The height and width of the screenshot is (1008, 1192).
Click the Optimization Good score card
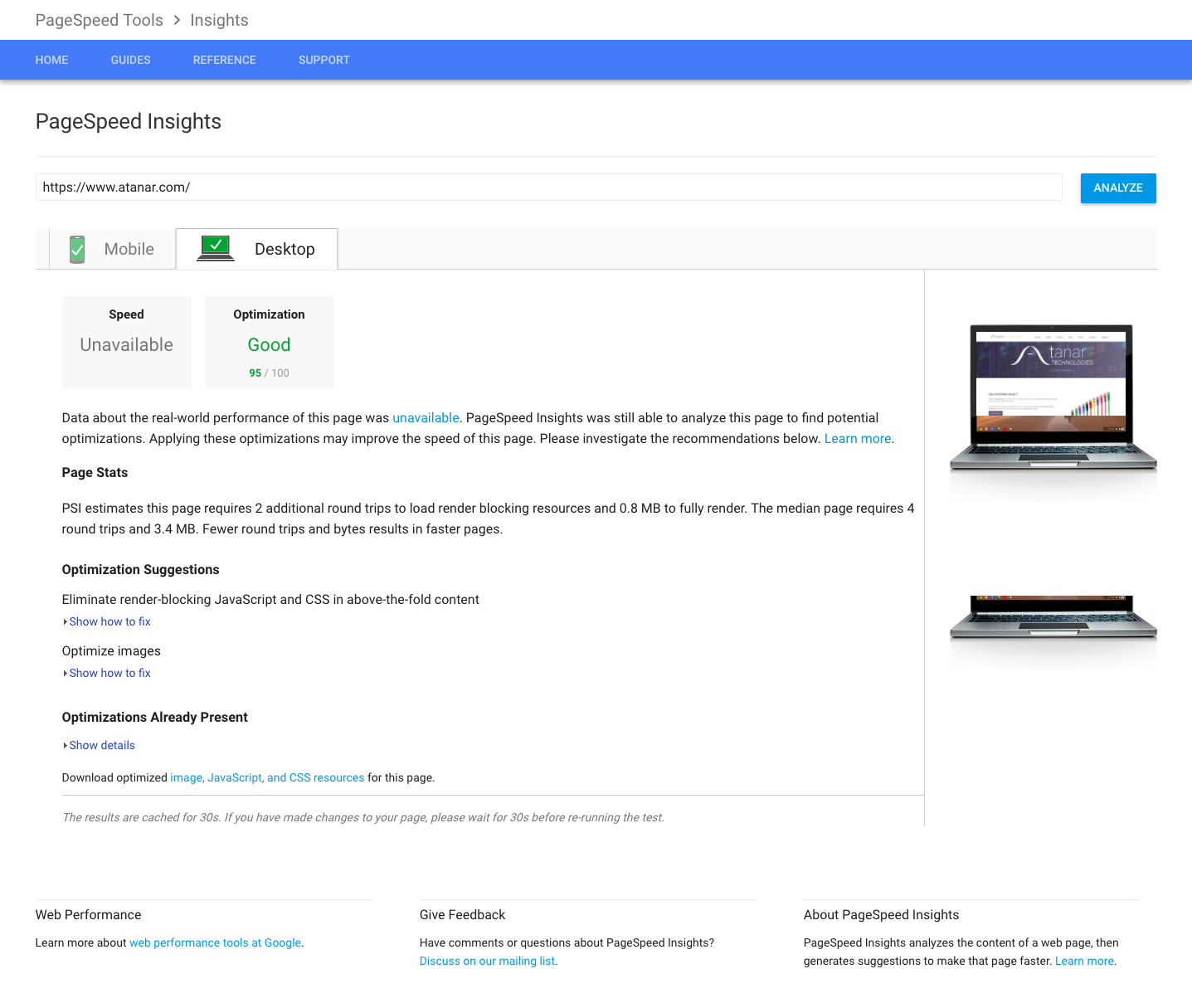coord(269,342)
